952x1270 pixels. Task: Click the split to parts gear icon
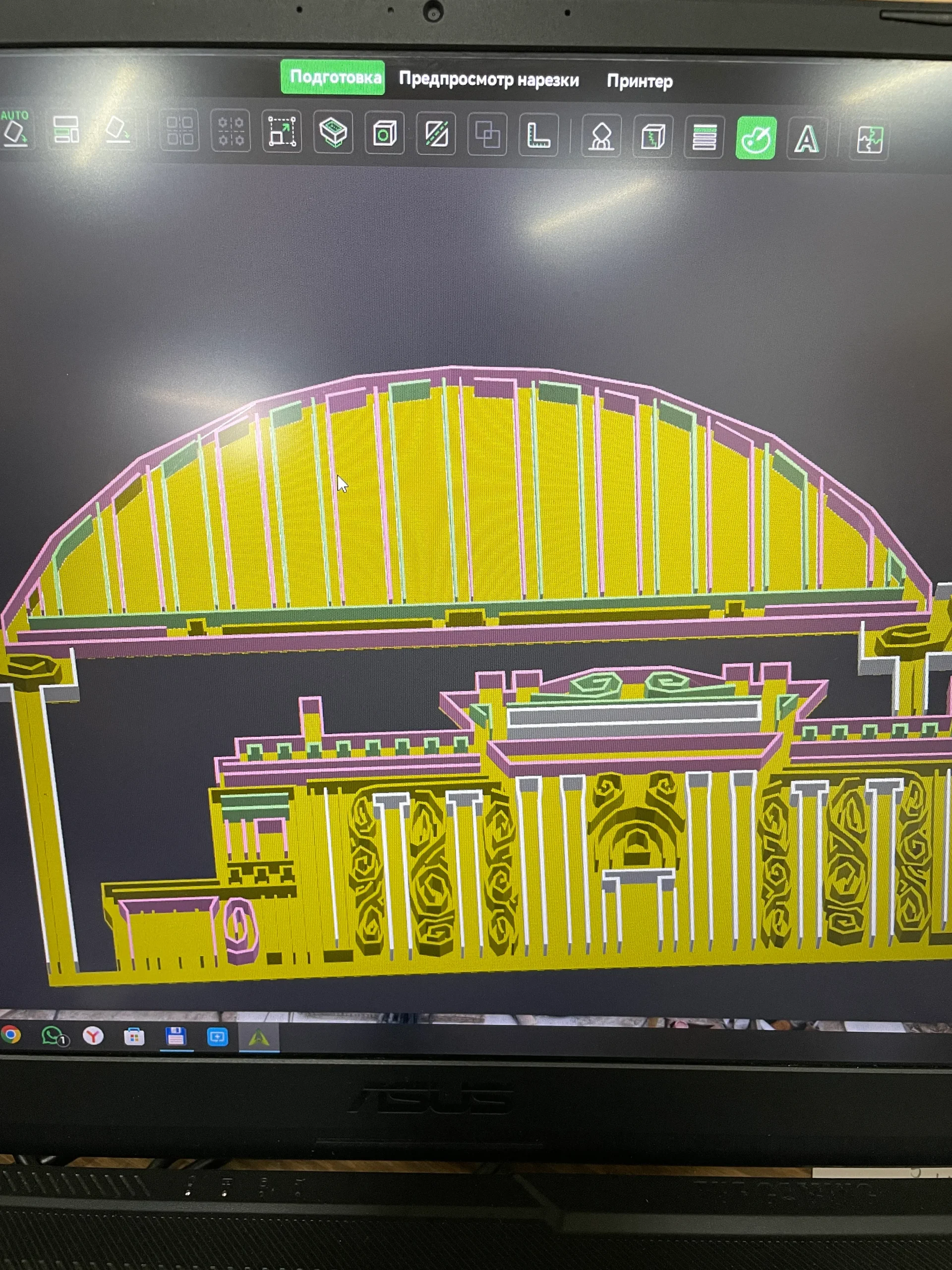[x=230, y=131]
